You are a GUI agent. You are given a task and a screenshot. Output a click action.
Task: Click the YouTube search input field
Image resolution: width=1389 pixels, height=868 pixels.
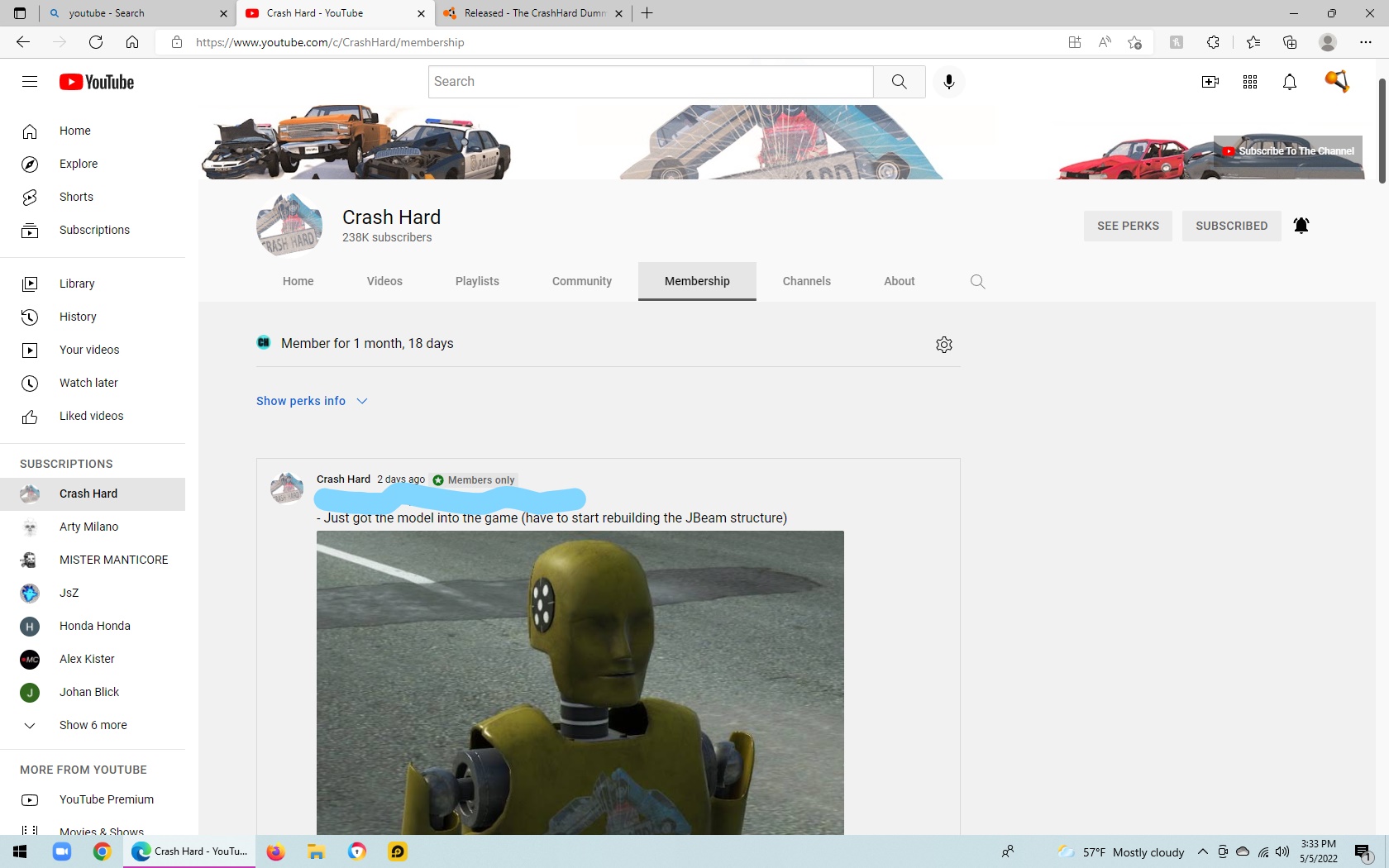coord(651,82)
